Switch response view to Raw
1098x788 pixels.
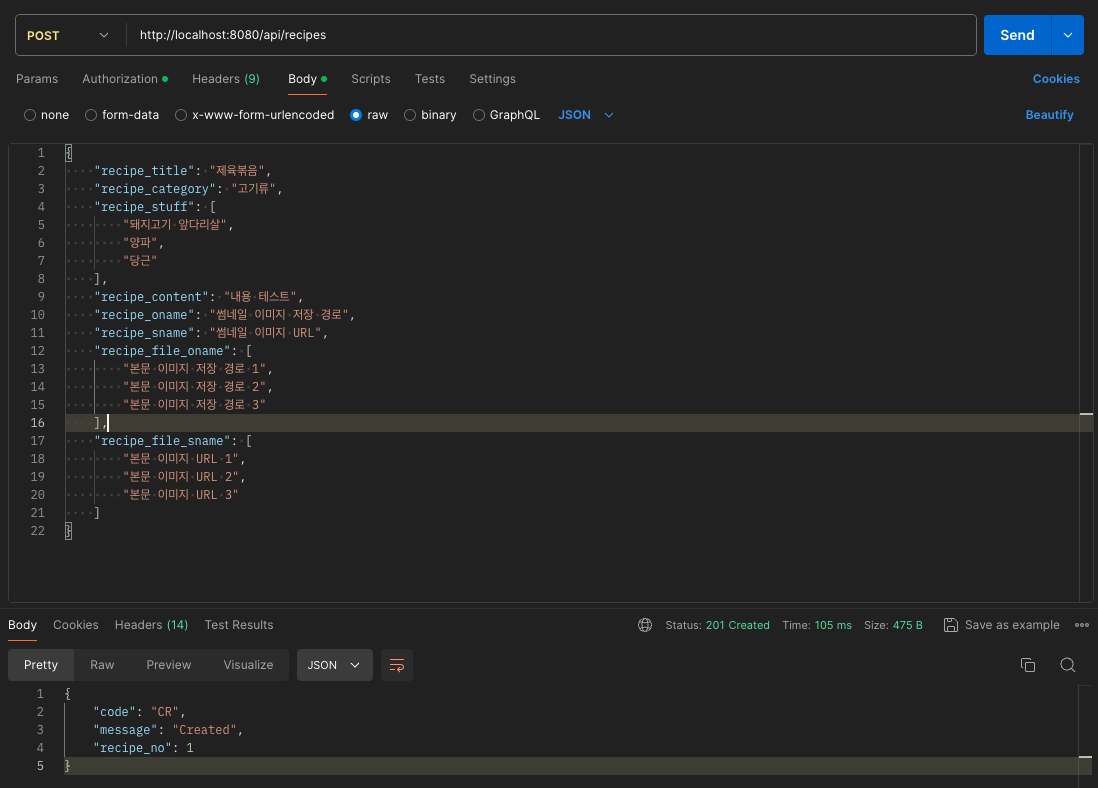point(102,665)
